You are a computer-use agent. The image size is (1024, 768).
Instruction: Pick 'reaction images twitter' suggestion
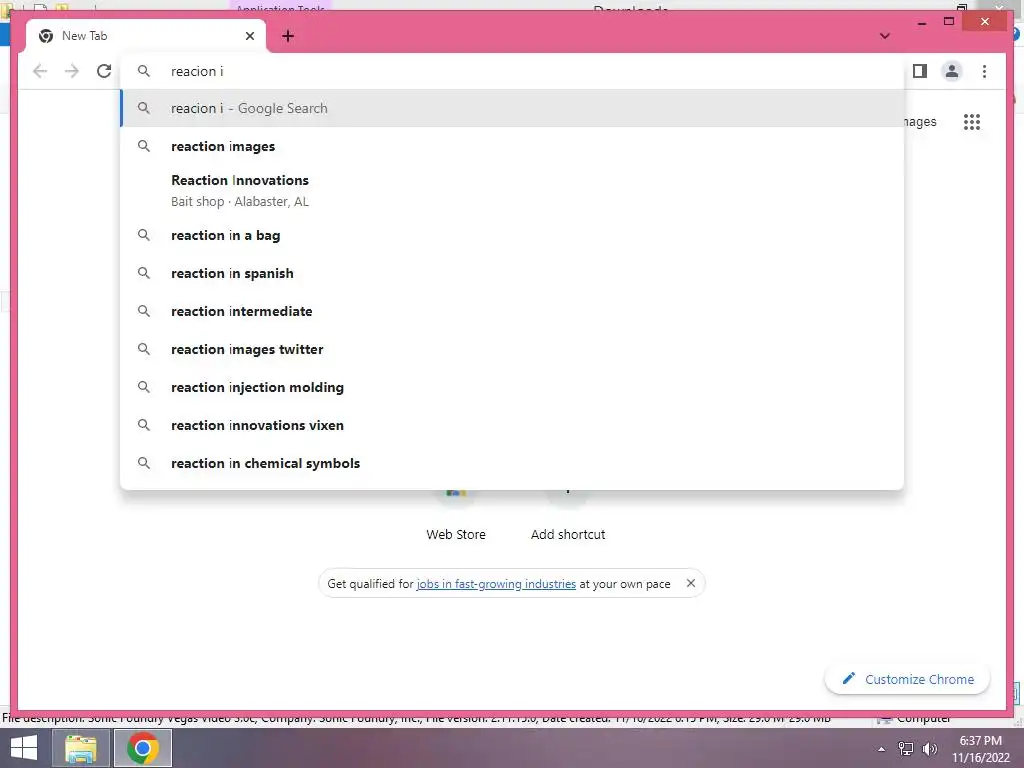coord(513,349)
